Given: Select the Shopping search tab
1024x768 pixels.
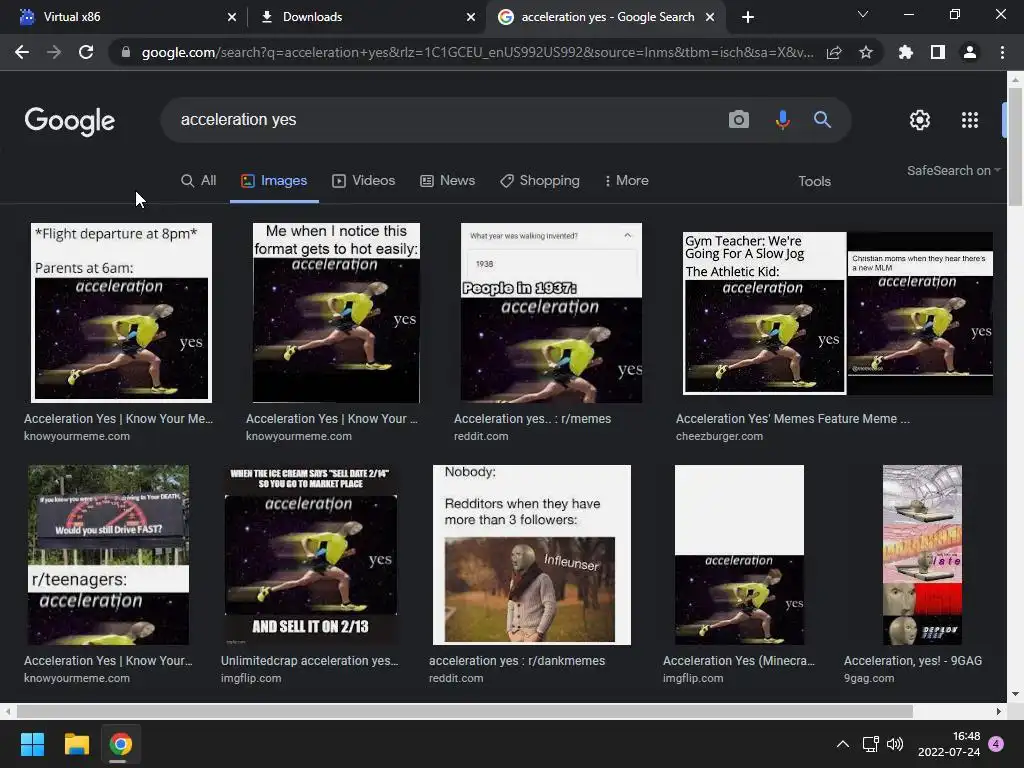Looking at the screenshot, I should tap(539, 180).
